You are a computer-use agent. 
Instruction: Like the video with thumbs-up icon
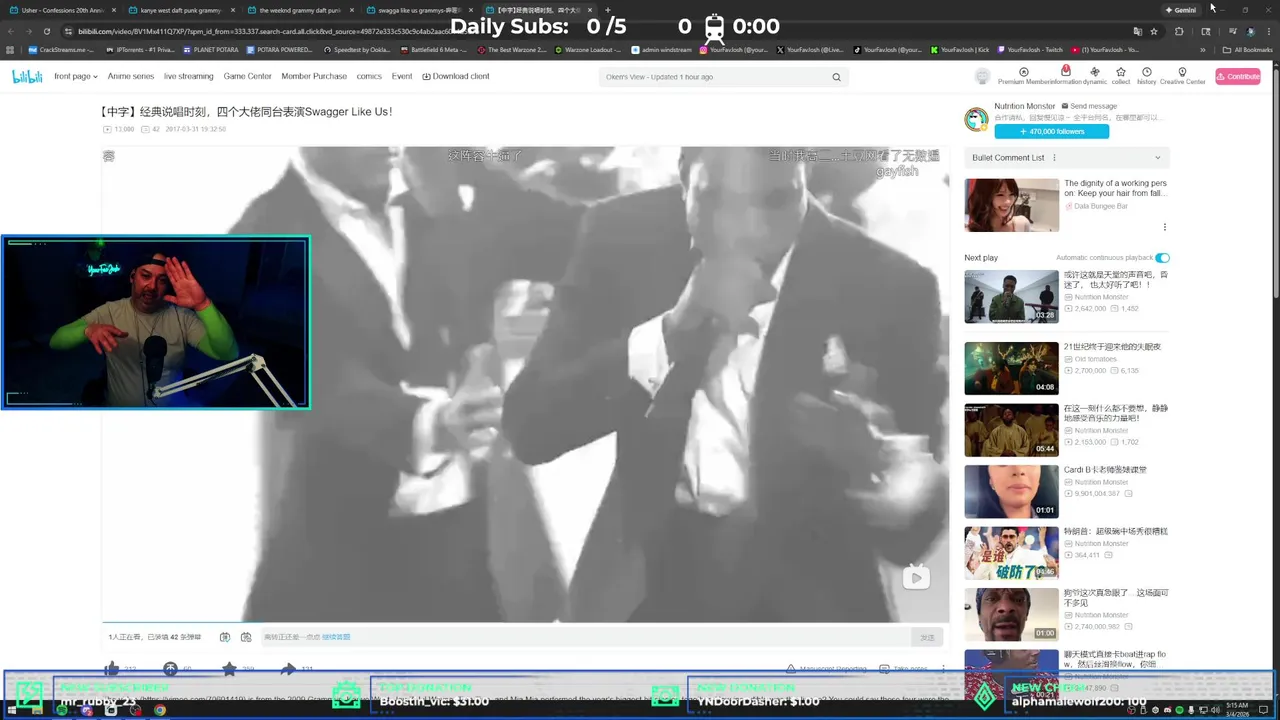[x=112, y=669]
